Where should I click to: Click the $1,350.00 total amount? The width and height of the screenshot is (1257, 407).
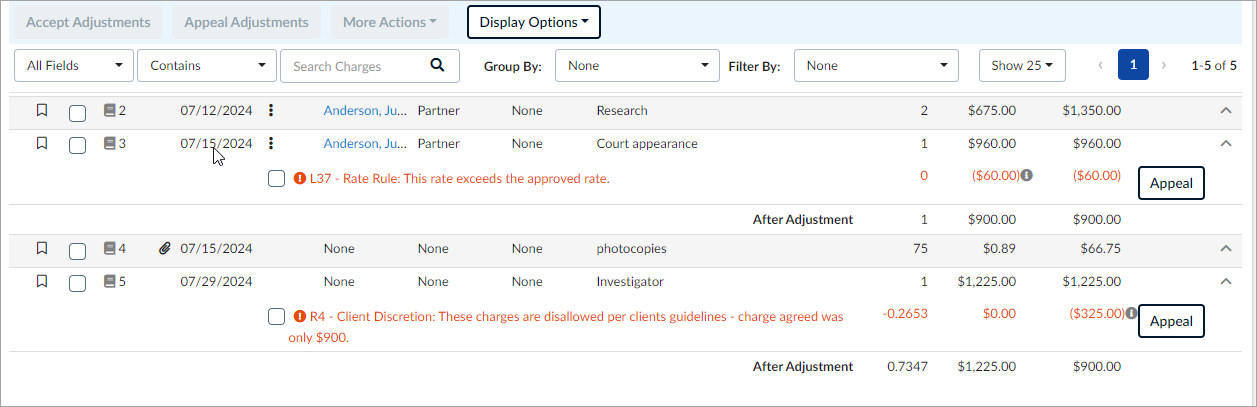click(1091, 111)
